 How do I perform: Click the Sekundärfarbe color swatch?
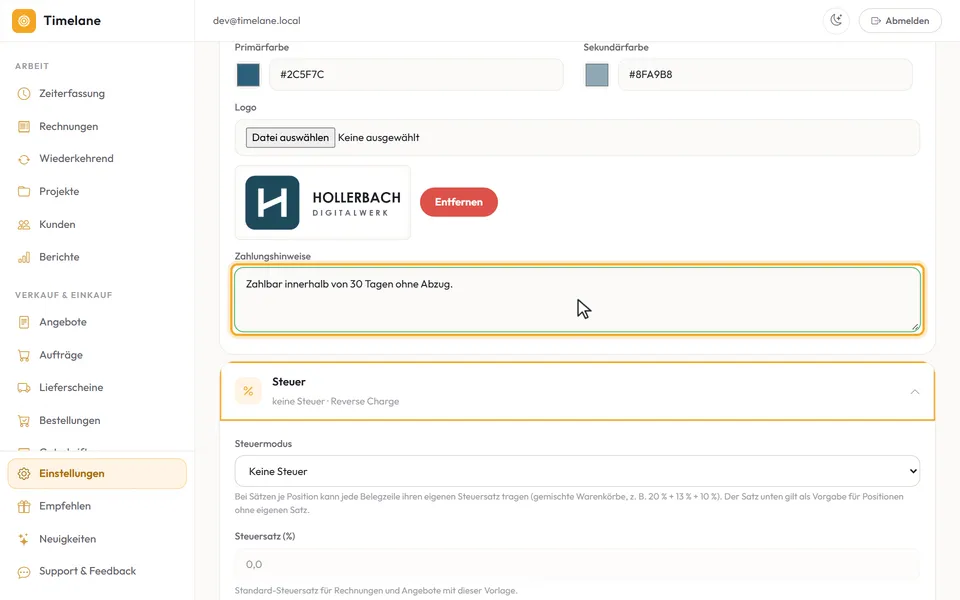pyautogui.click(x=596, y=75)
